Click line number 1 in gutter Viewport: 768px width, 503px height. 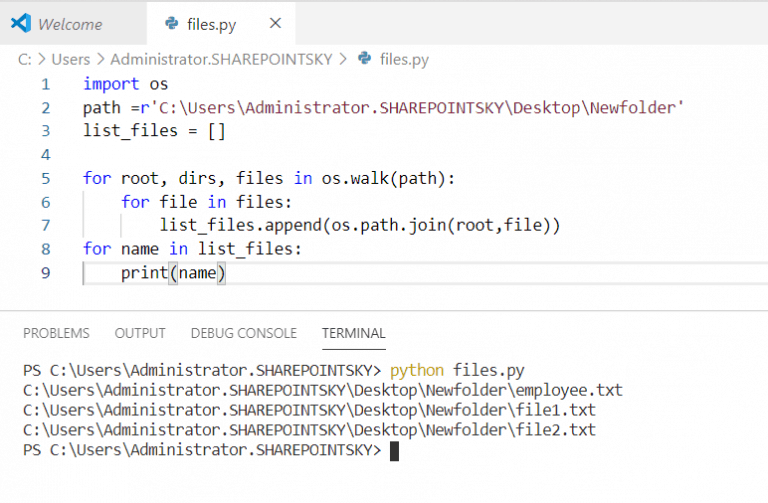pyautogui.click(x=46, y=84)
